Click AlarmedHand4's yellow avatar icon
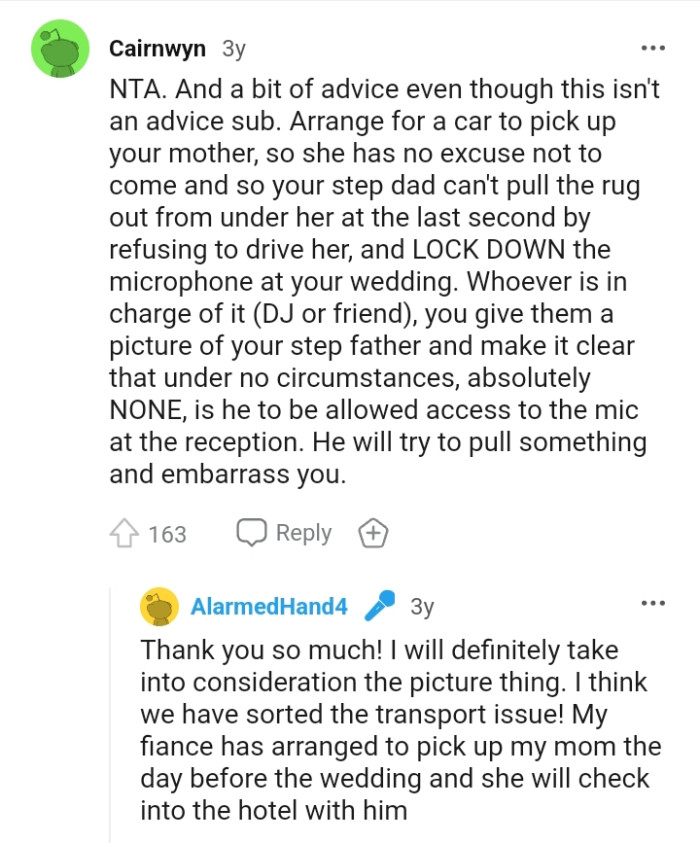Screen dimensions: 700x843 [160, 606]
